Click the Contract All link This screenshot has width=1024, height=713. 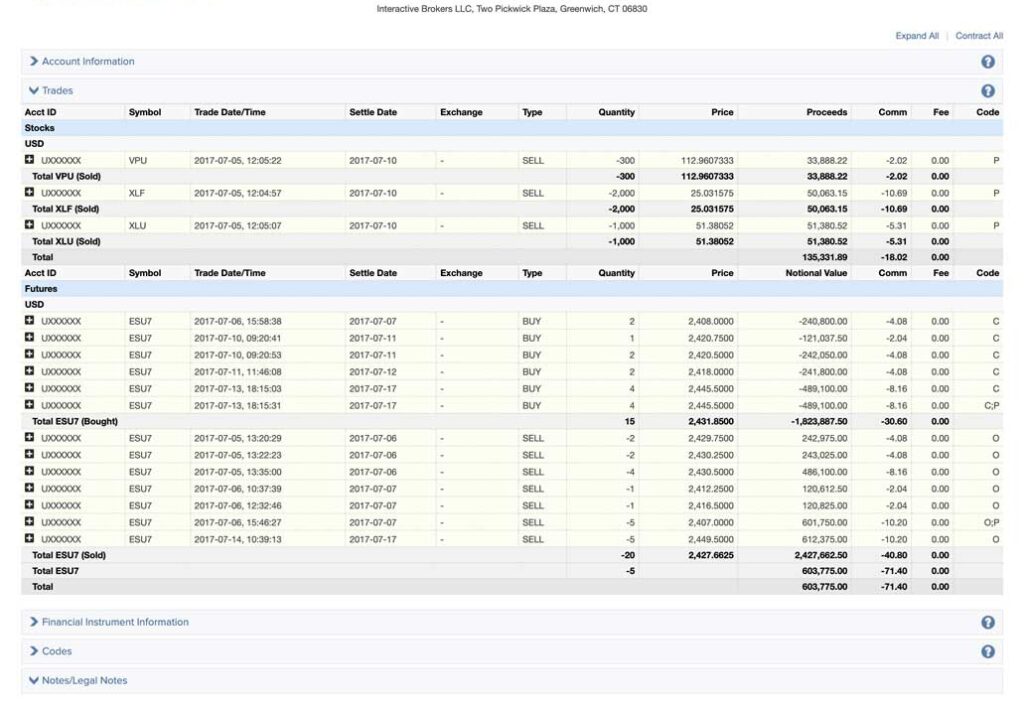979,36
